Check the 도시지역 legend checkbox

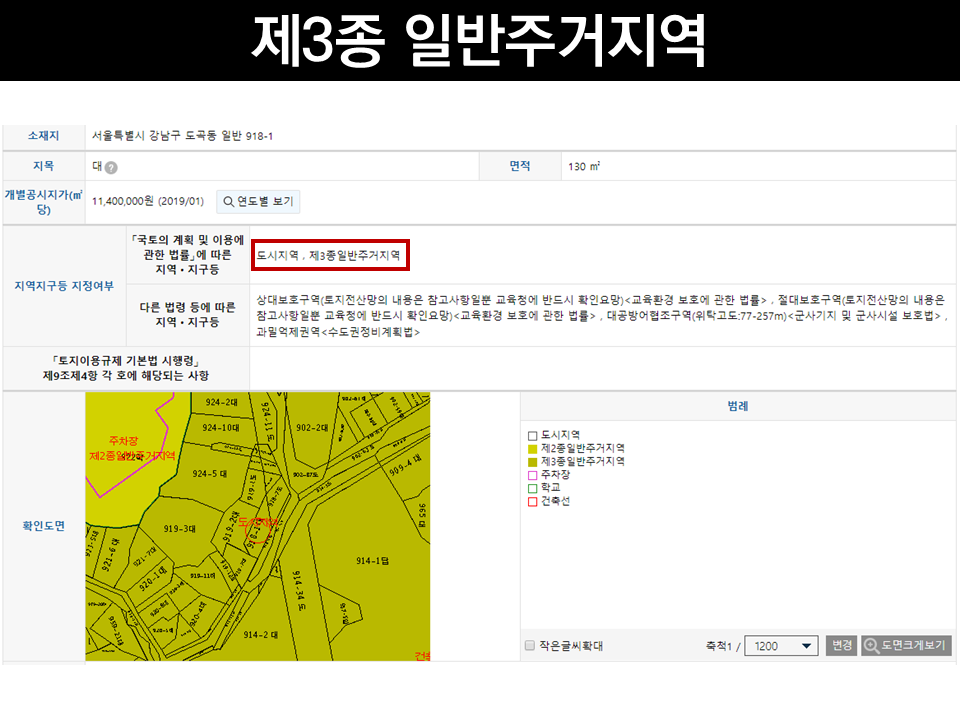(x=530, y=435)
